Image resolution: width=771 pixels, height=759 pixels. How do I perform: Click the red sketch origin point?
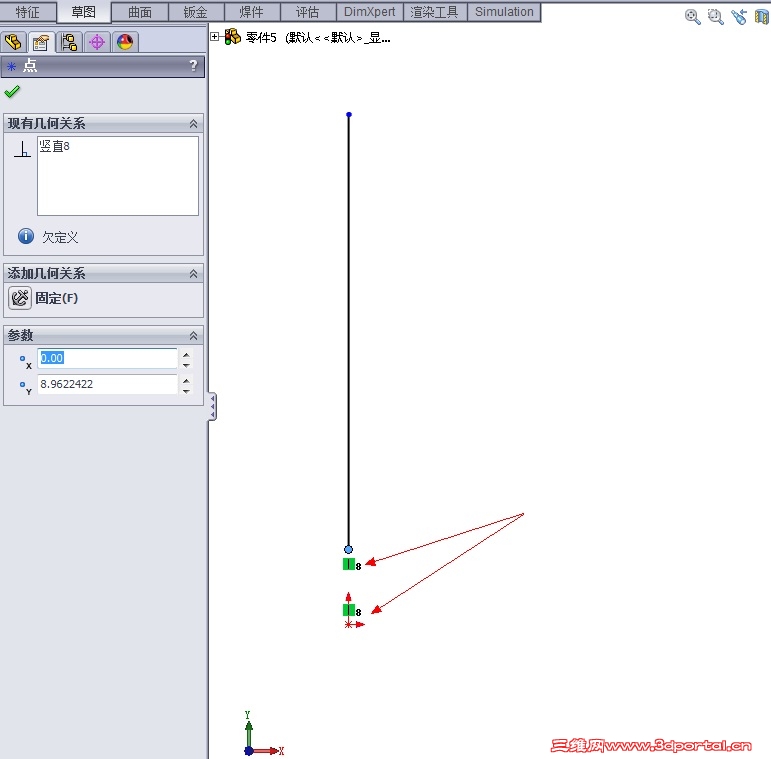coord(349,624)
